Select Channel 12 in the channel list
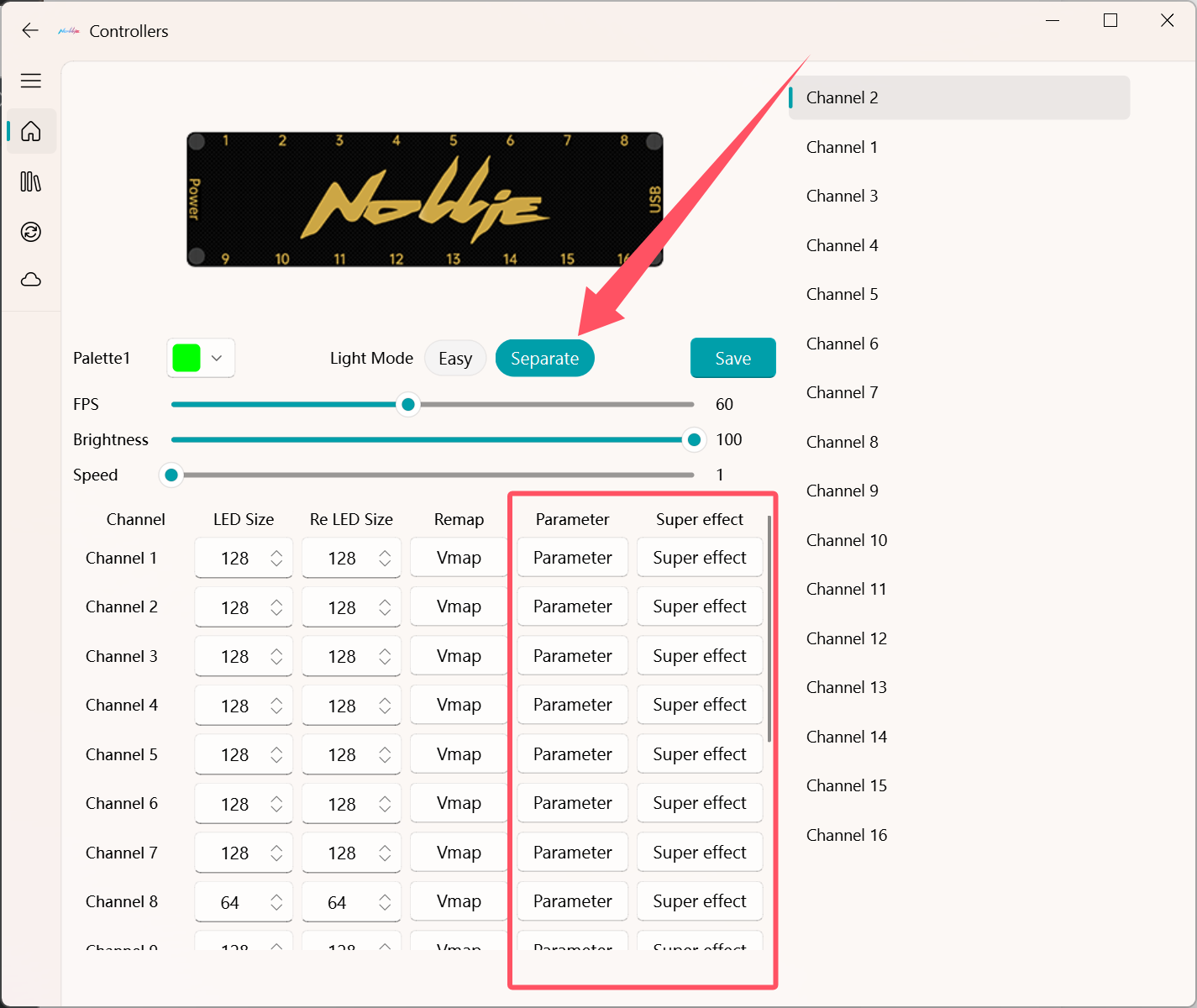This screenshot has width=1197, height=1008. click(x=846, y=638)
